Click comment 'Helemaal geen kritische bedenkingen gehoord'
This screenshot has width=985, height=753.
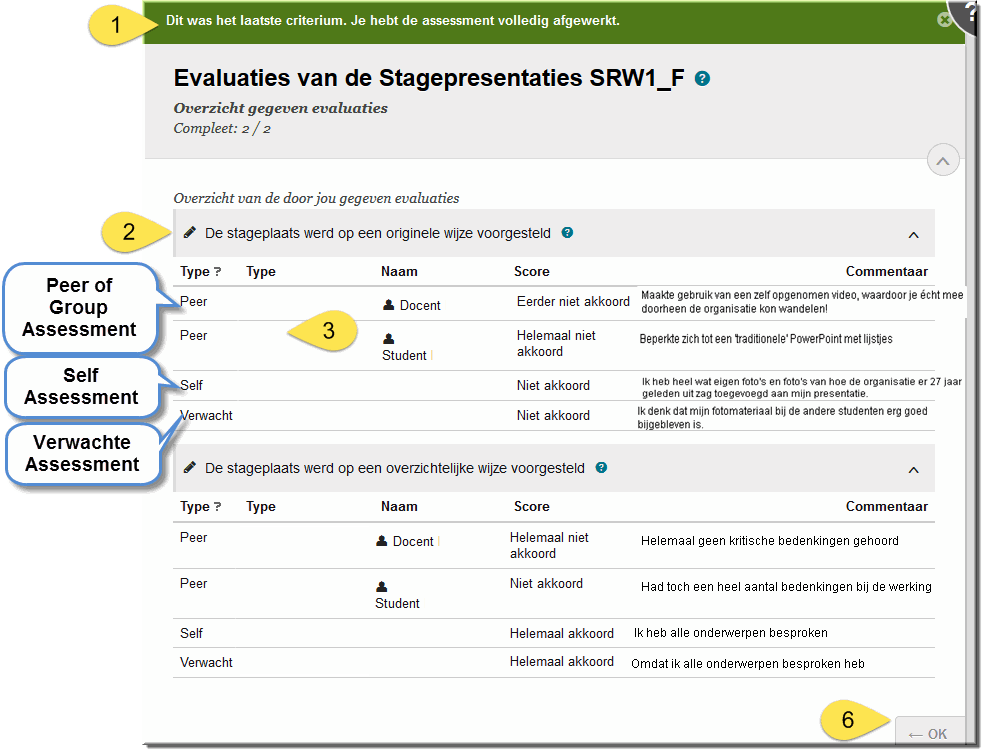[770, 541]
